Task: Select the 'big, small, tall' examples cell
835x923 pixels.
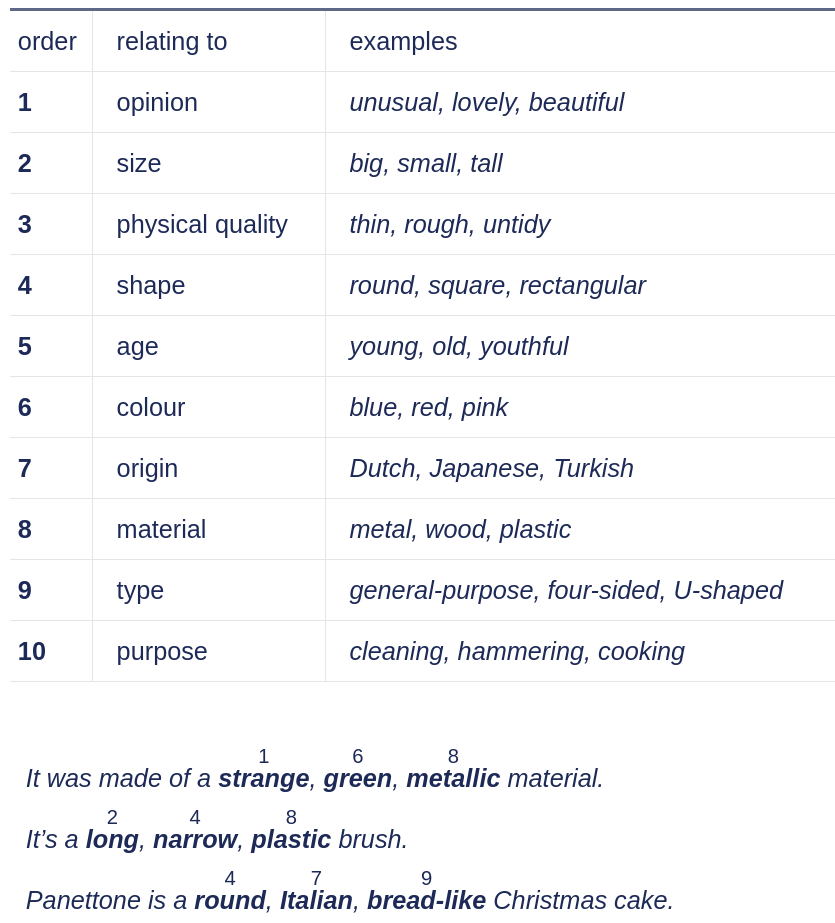Action: coord(425,163)
